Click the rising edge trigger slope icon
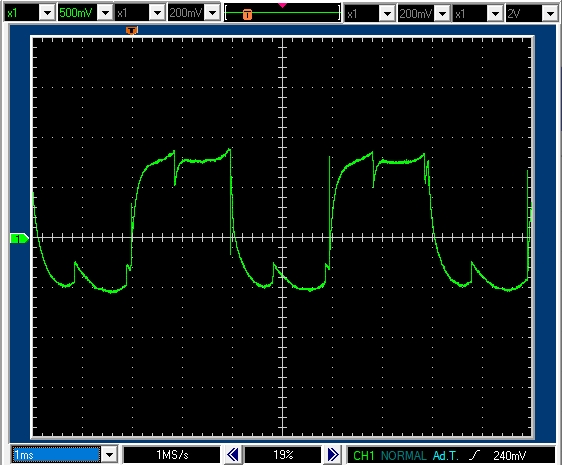Viewport: 562px width, 465px height. (474, 455)
